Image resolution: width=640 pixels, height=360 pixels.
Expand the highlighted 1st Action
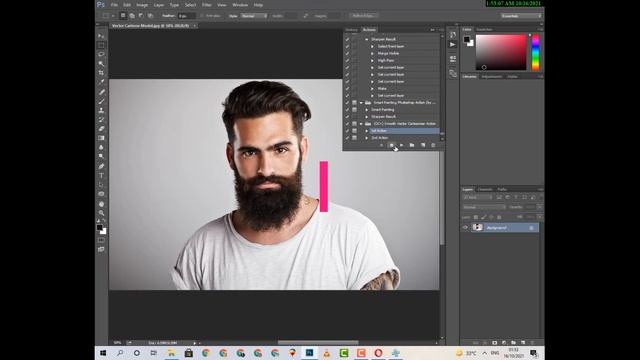367,131
